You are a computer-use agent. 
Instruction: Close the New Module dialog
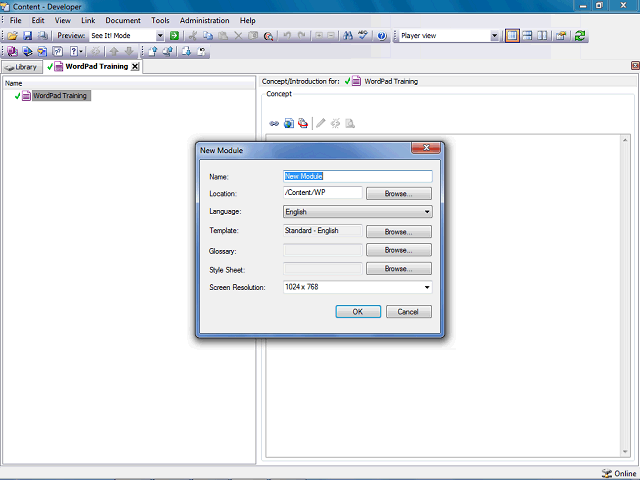pos(426,148)
